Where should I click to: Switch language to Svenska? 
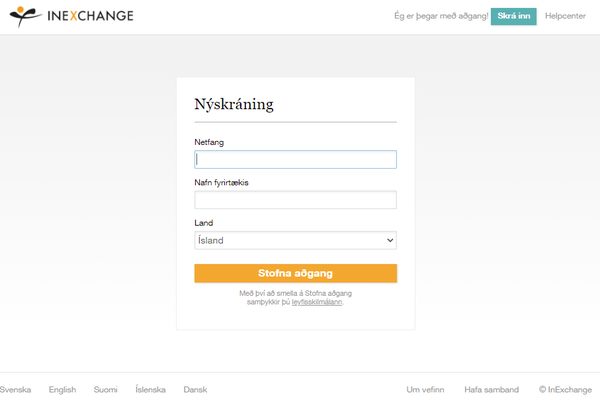(x=15, y=389)
